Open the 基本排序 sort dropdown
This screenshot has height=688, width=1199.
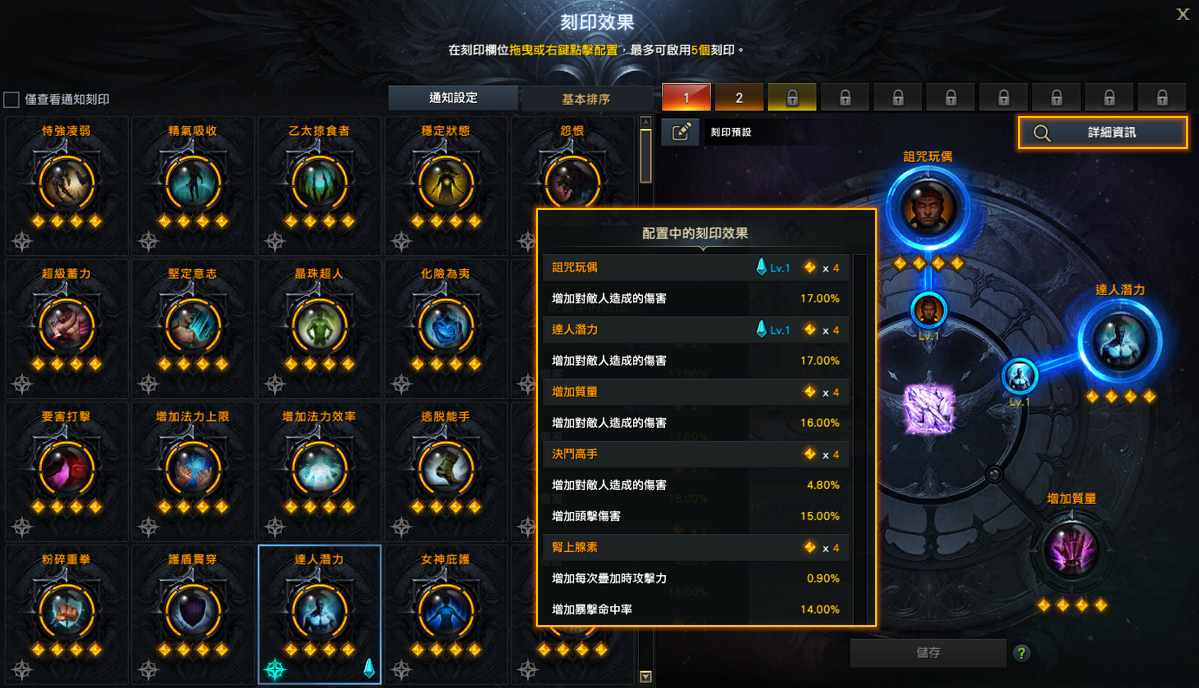(x=586, y=99)
